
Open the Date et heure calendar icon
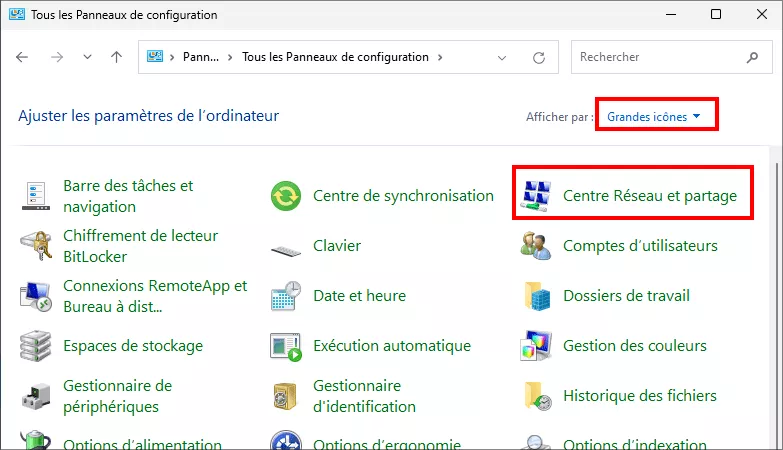(x=286, y=296)
